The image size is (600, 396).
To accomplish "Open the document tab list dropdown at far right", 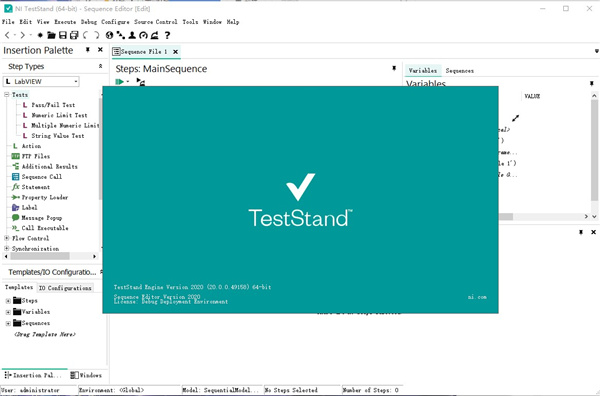I will (x=596, y=51).
